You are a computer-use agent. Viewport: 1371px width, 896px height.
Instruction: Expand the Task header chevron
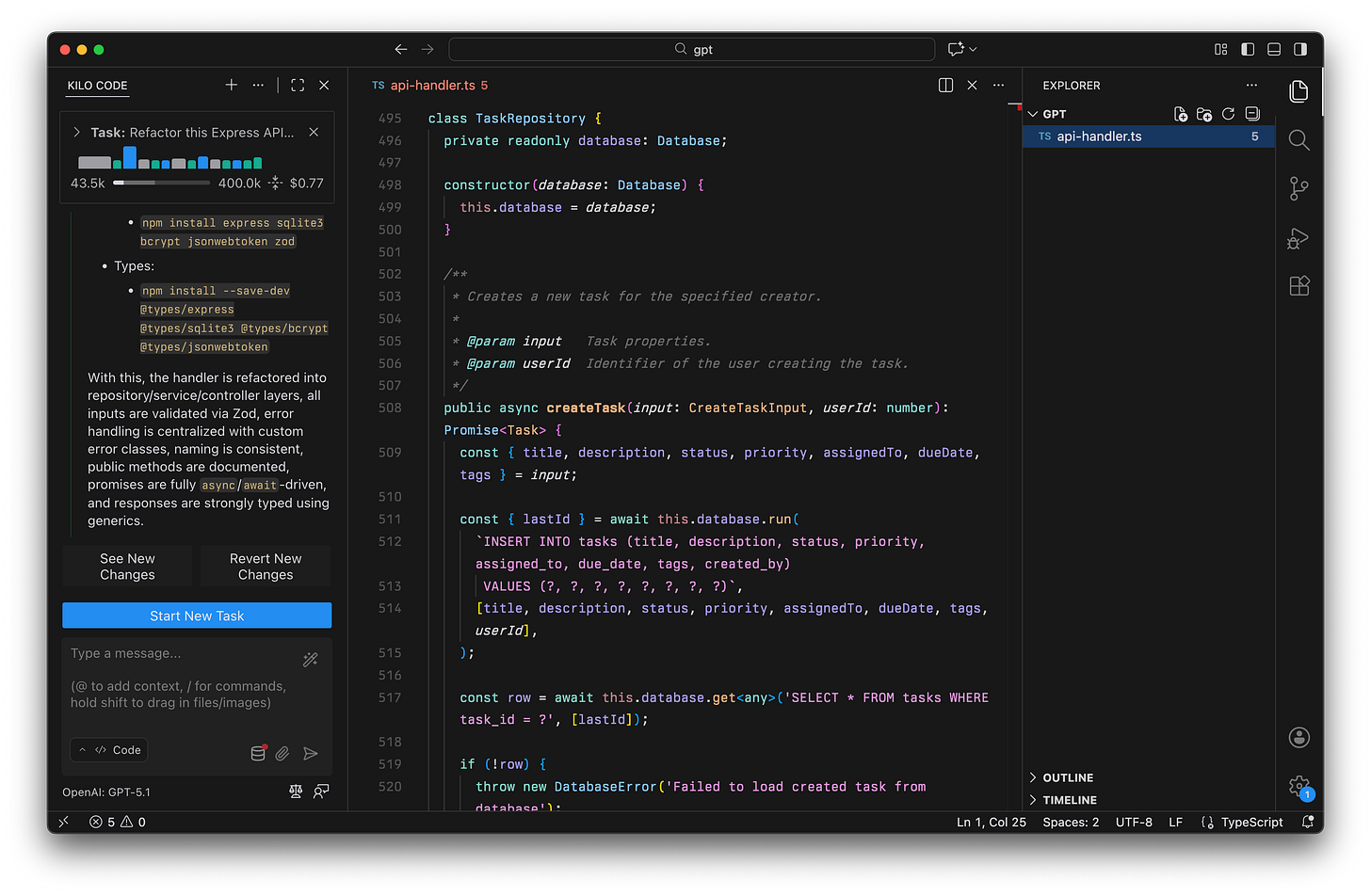pos(77,133)
